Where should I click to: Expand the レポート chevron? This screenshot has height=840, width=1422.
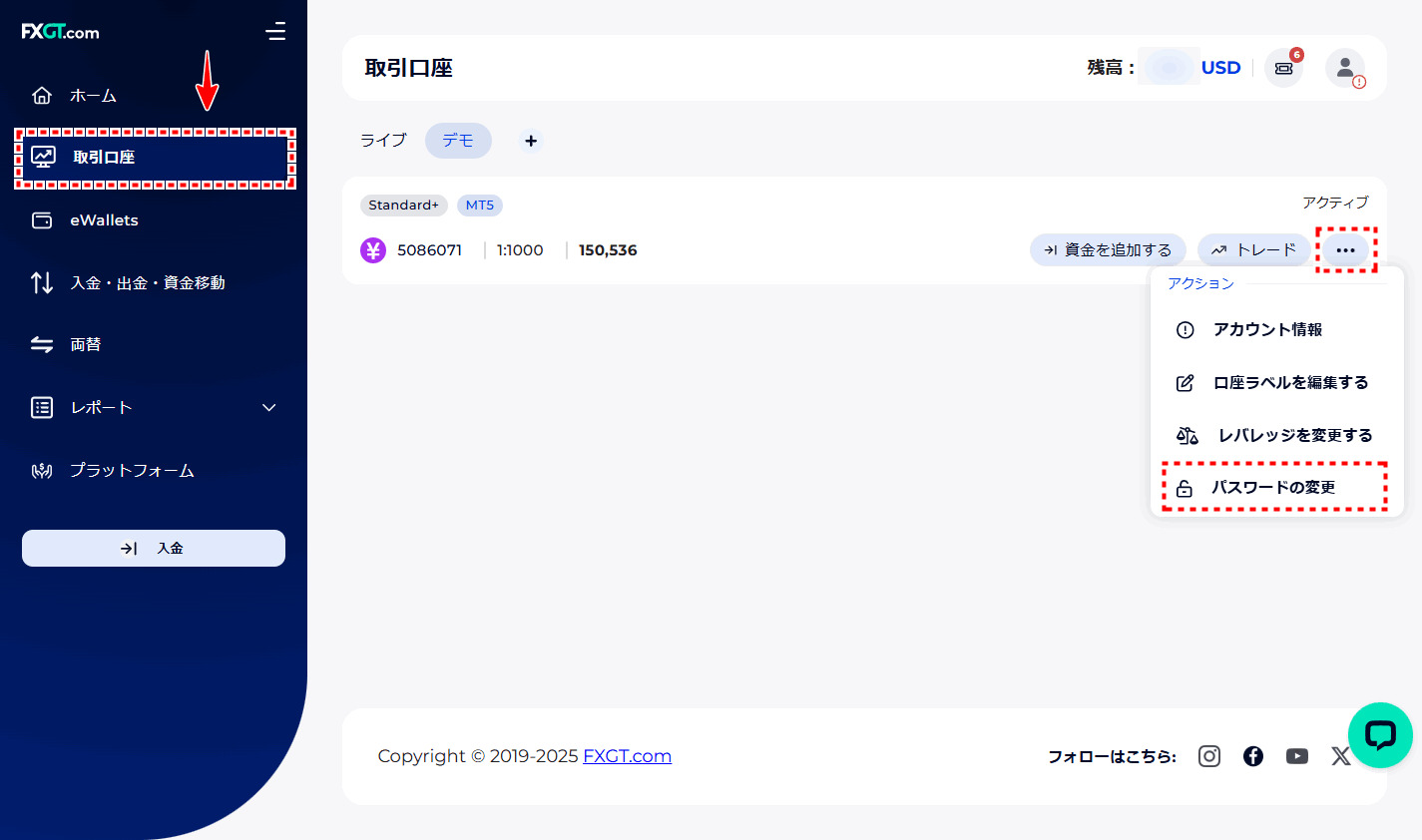[268, 408]
